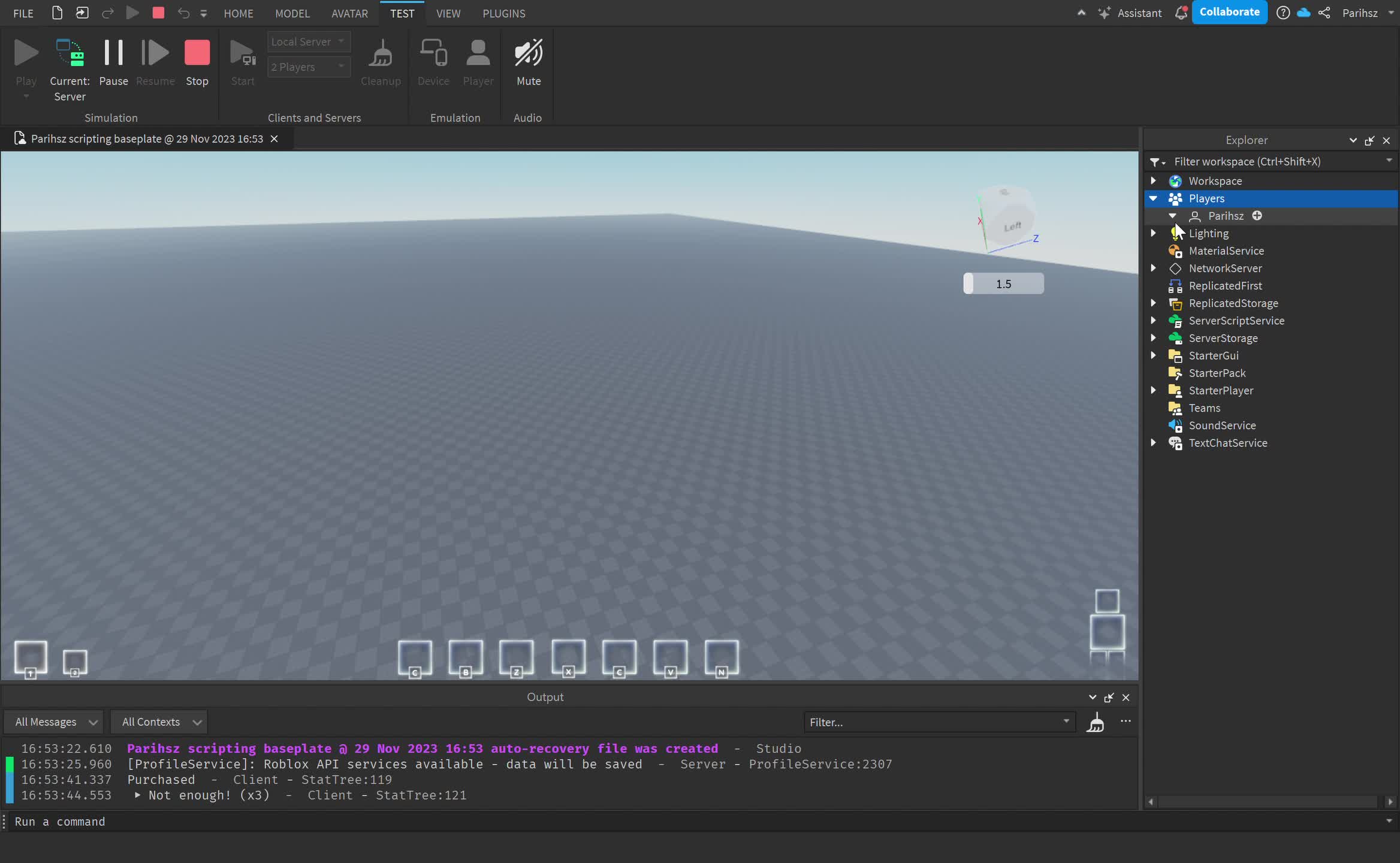Click the 1.5 value slider in viewport

pos(1003,283)
